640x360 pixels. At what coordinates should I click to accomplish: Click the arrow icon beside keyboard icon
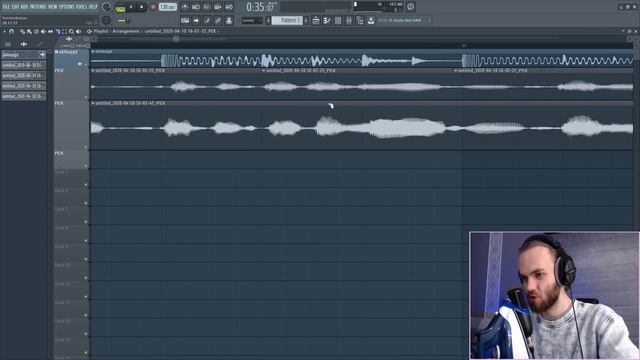click(196, 20)
